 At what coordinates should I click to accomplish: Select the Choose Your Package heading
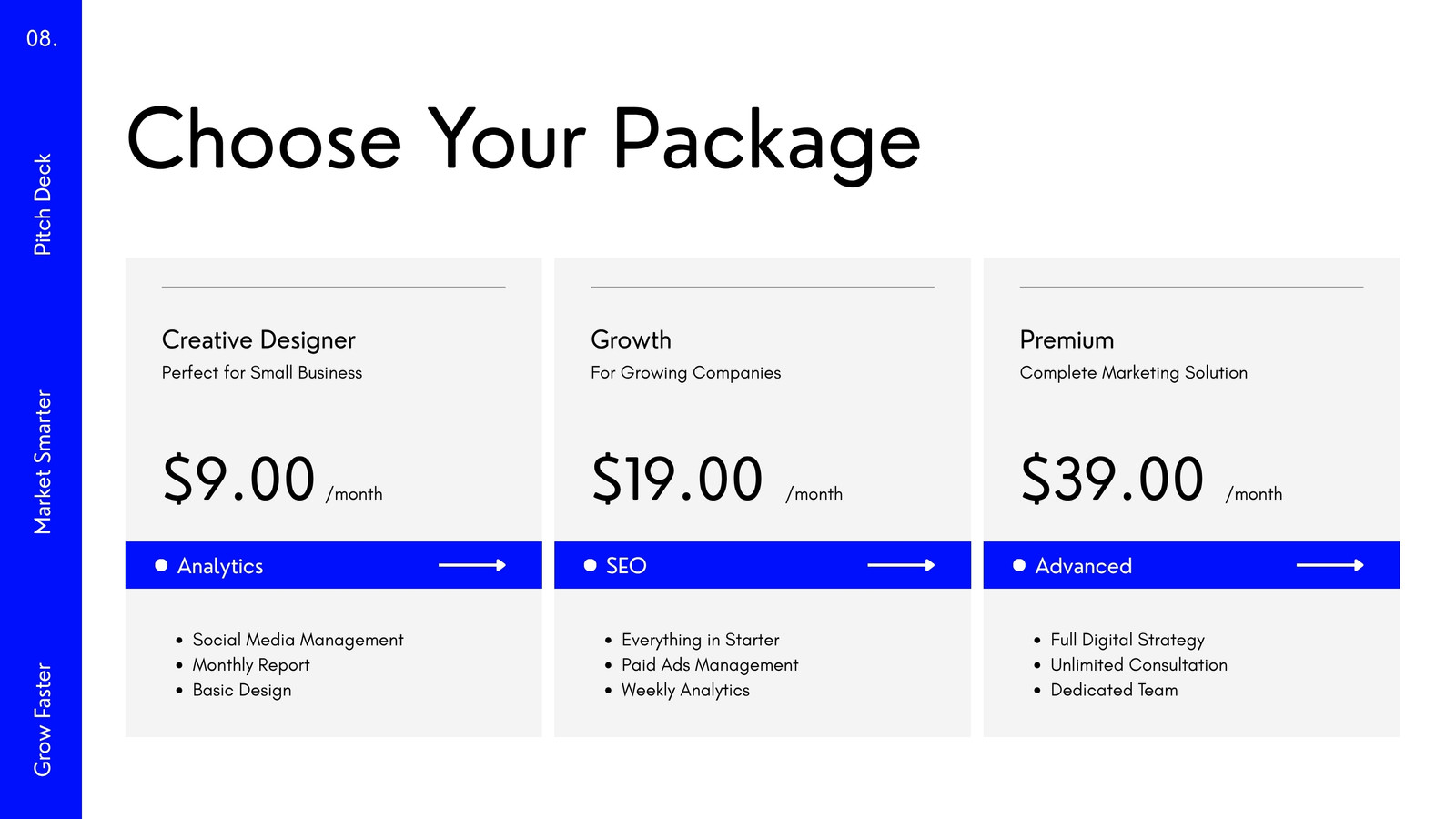coord(523,141)
